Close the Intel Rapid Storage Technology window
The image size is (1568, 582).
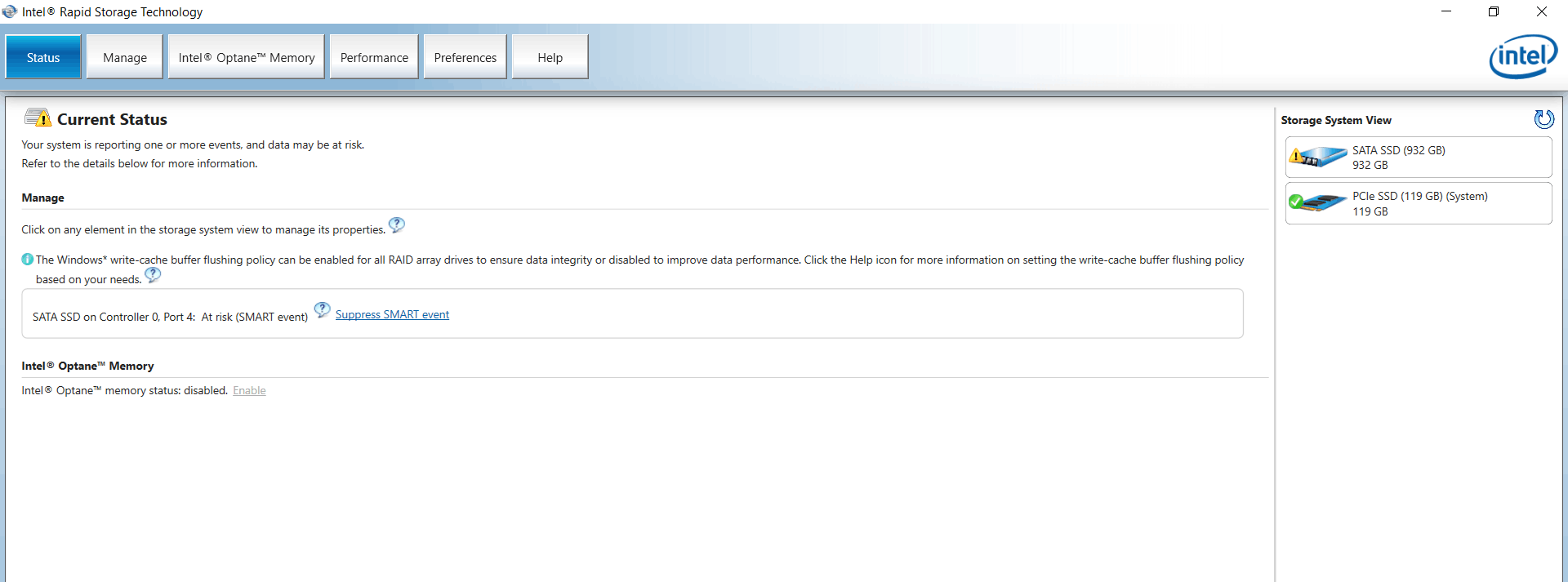coord(1542,11)
